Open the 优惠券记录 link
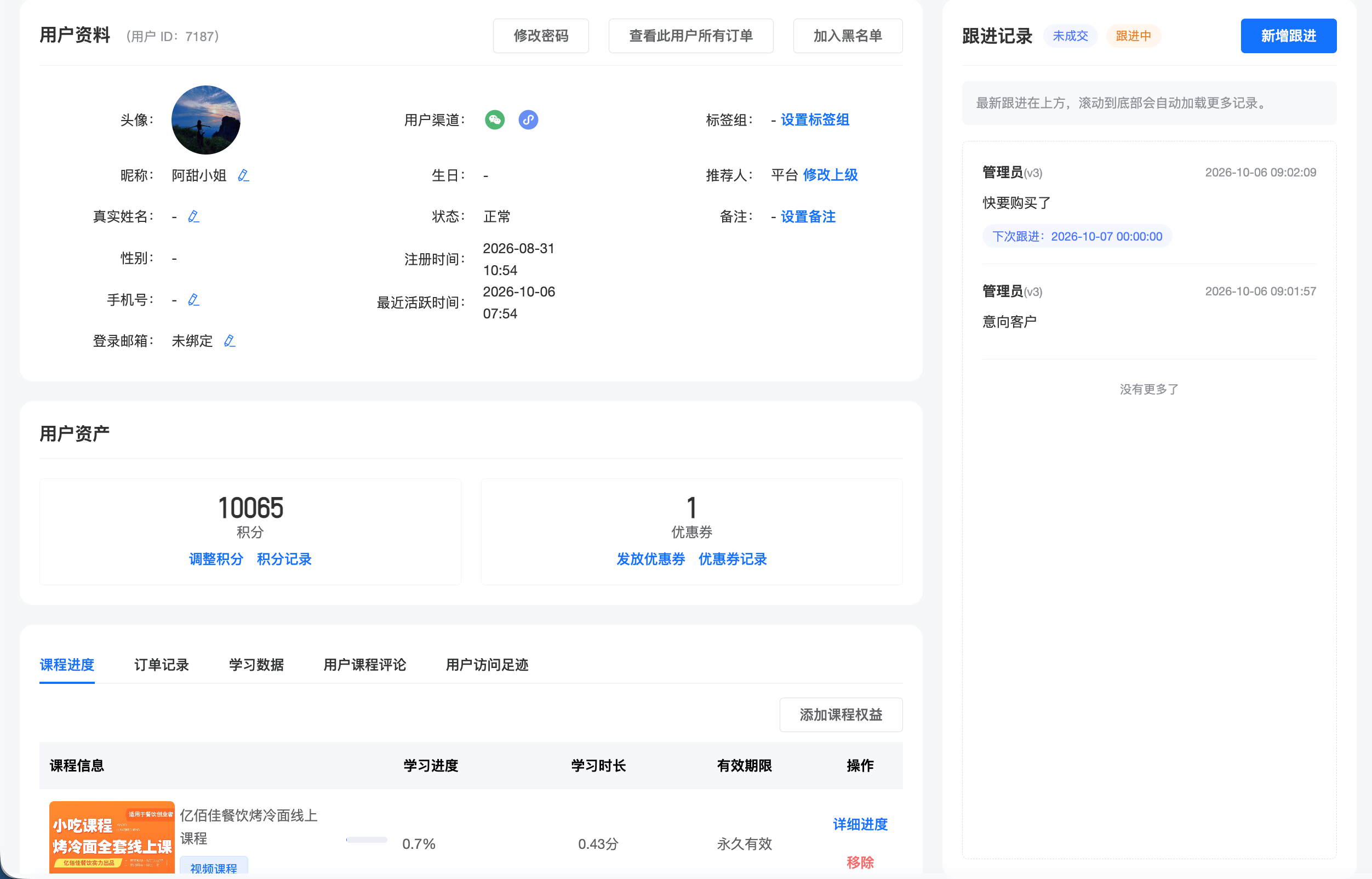The width and height of the screenshot is (1372, 879). 732,560
